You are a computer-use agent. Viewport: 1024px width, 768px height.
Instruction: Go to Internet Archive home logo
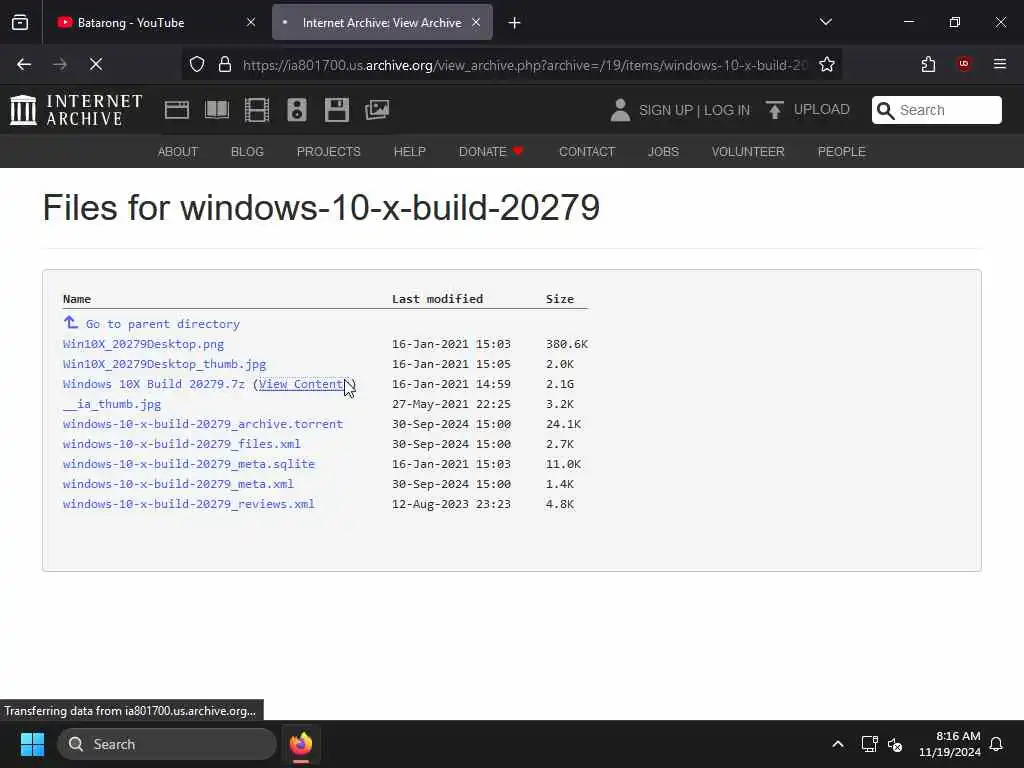tap(76, 110)
